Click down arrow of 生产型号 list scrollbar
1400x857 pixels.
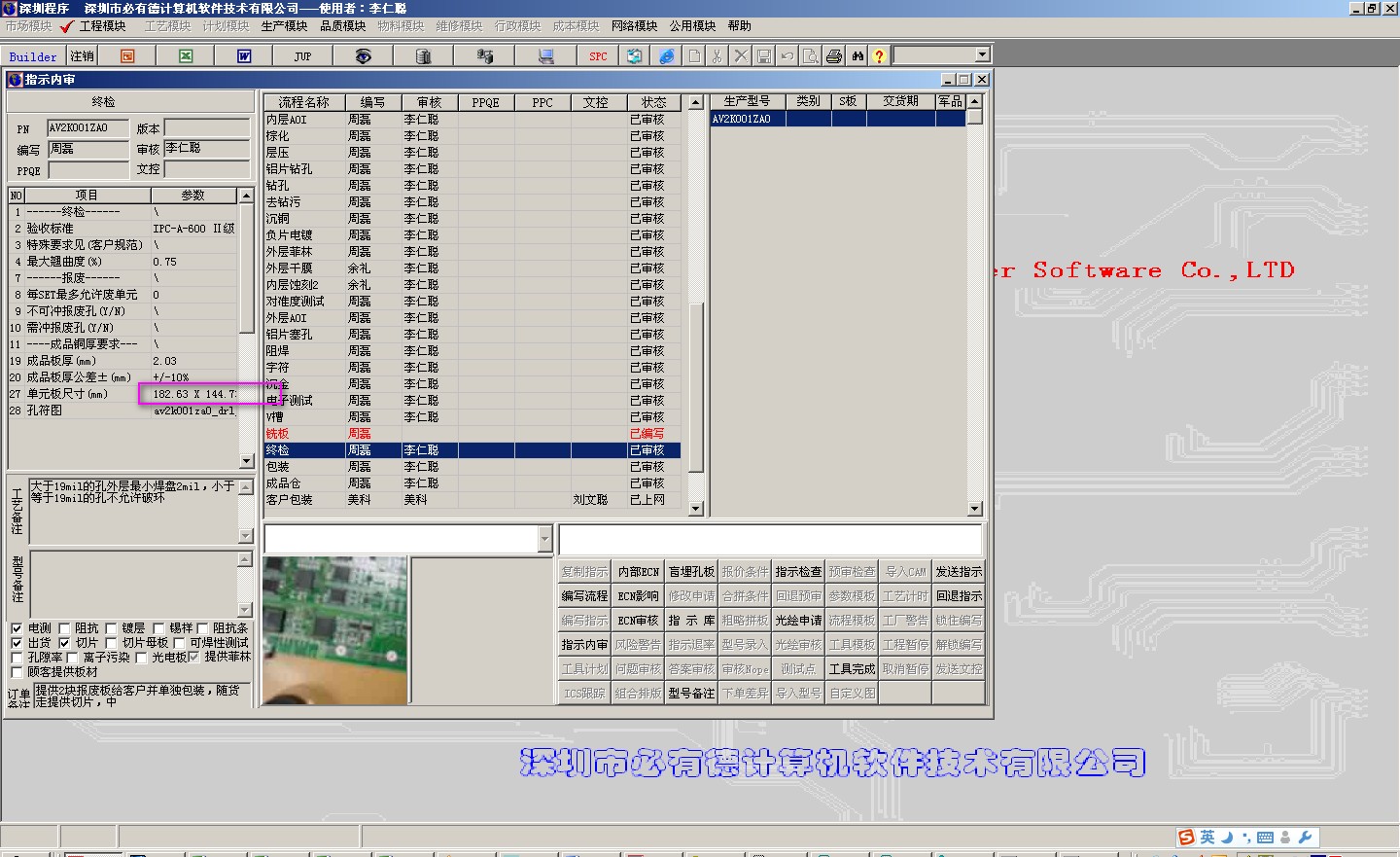pos(975,509)
